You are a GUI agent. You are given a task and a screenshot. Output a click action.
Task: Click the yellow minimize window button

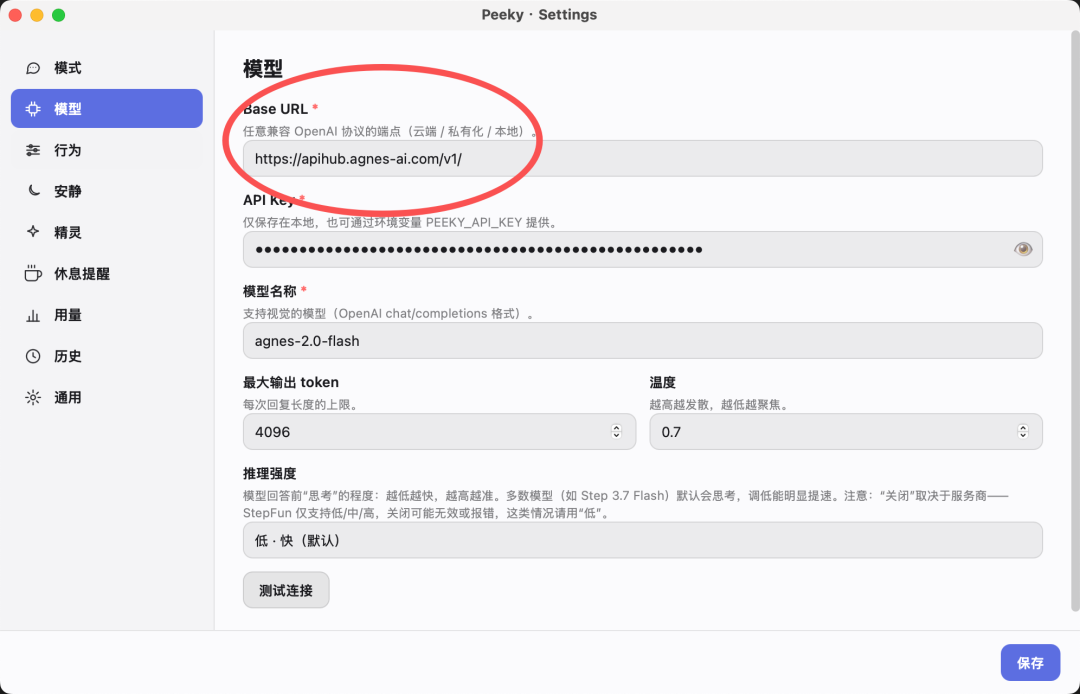point(37,15)
